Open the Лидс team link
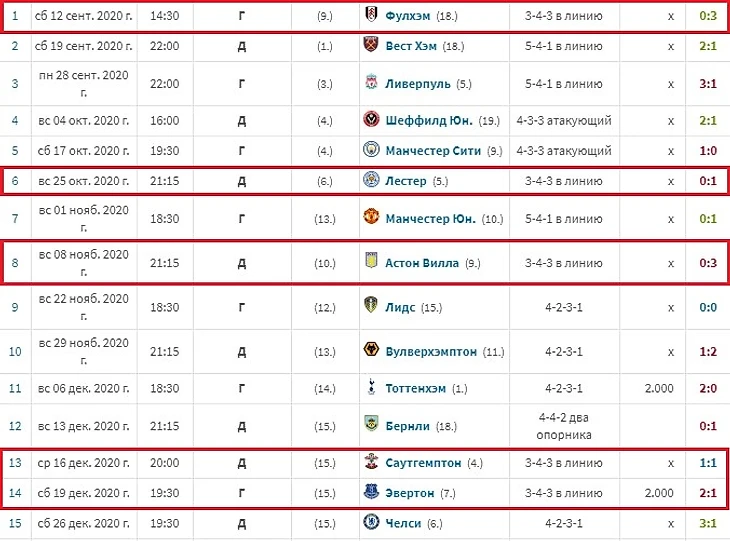Viewport: 730px width, 541px height. (x=400, y=307)
